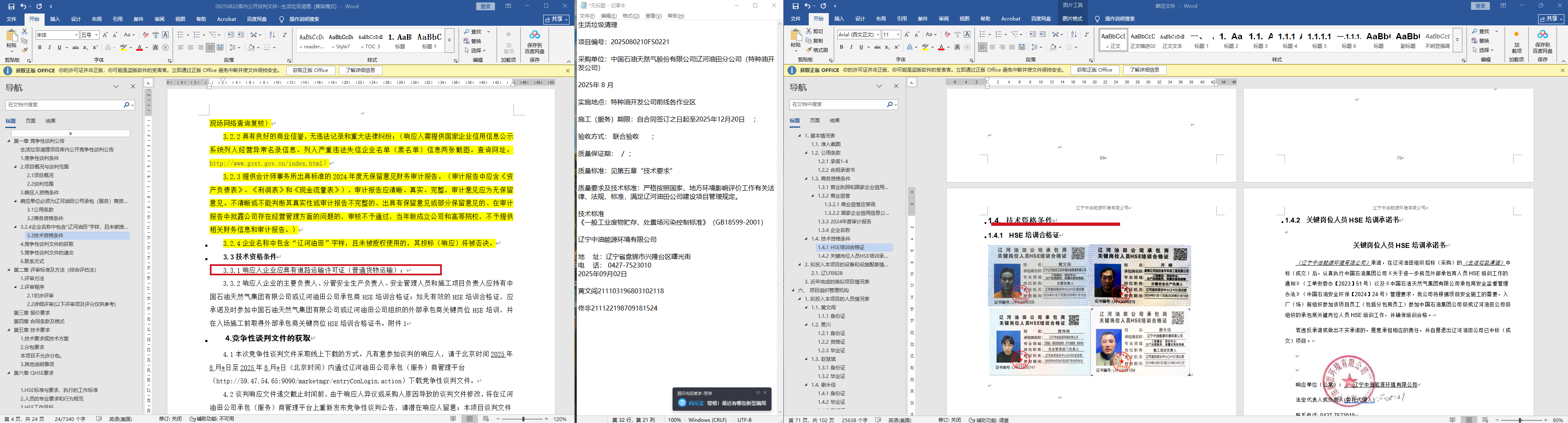Center-align text in the left Word ribbon
The image size is (1568, 423).
[191, 47]
